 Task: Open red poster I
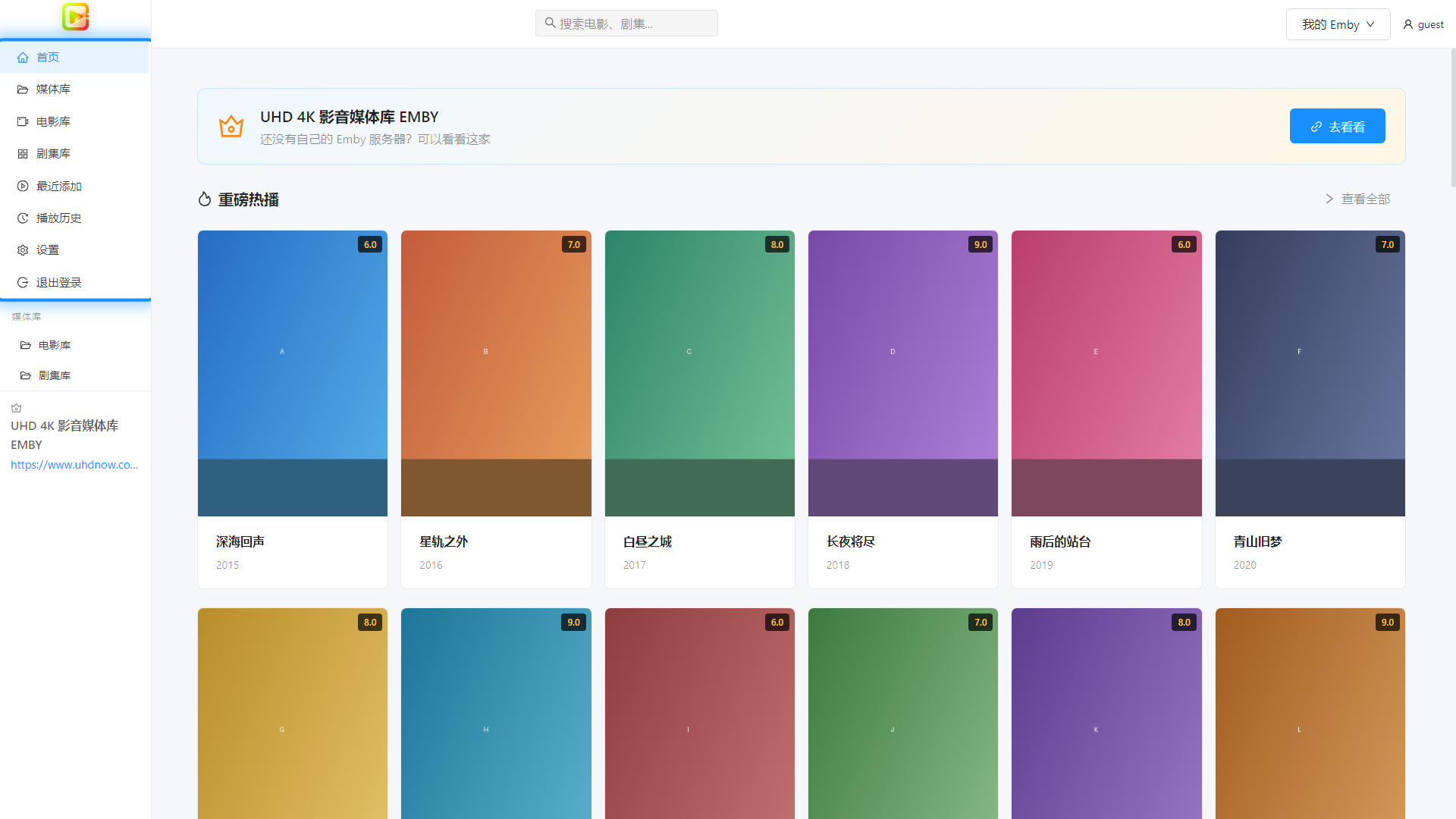[x=700, y=713]
